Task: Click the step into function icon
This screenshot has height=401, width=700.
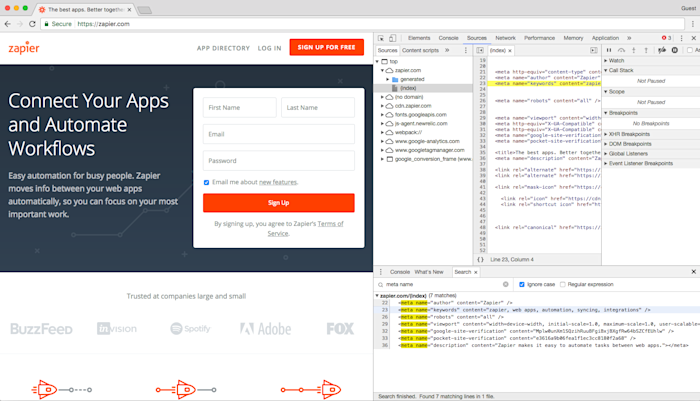Action: click(x=633, y=50)
